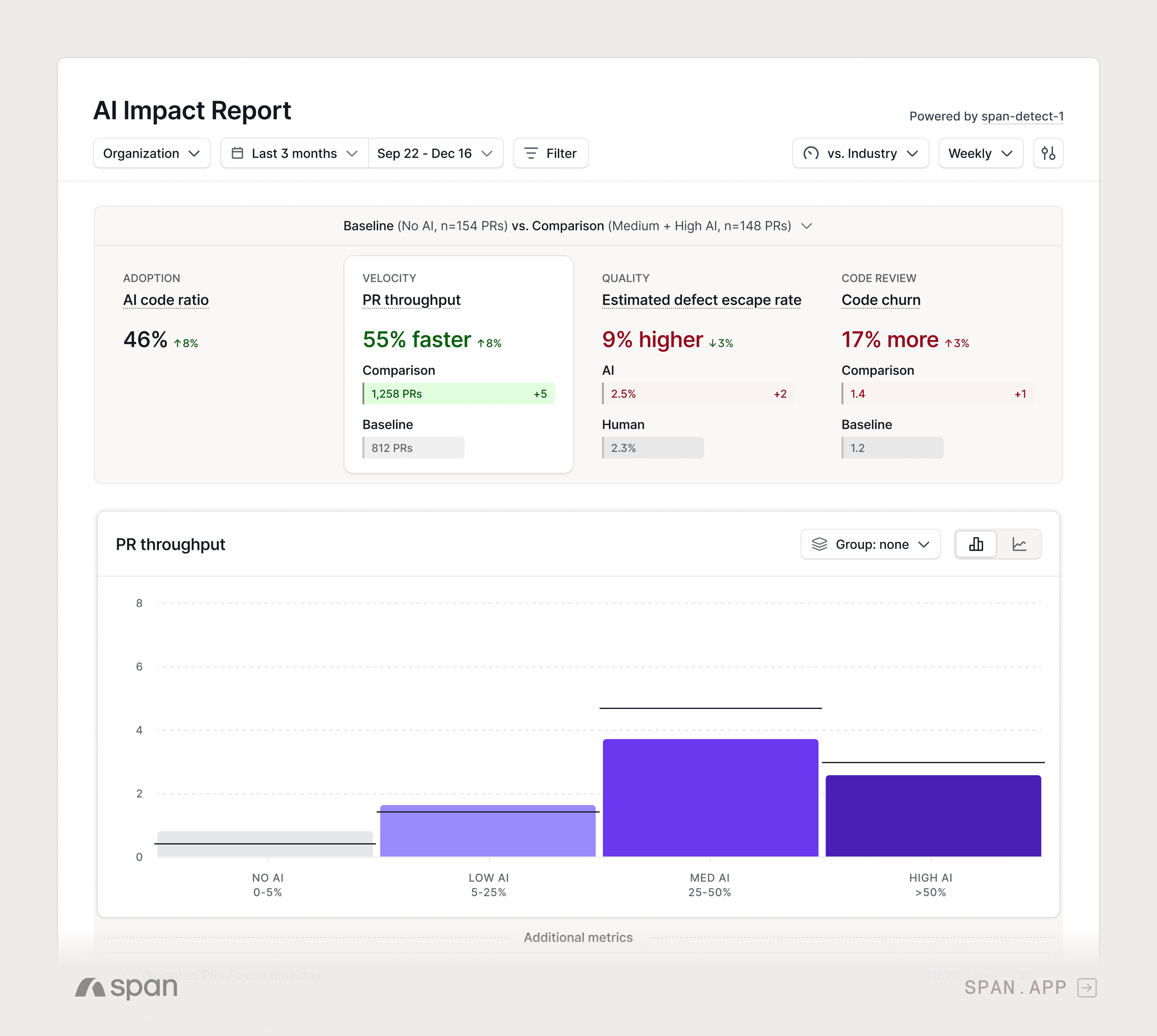Open the Organization dropdown
1157x1036 pixels.
(x=152, y=153)
